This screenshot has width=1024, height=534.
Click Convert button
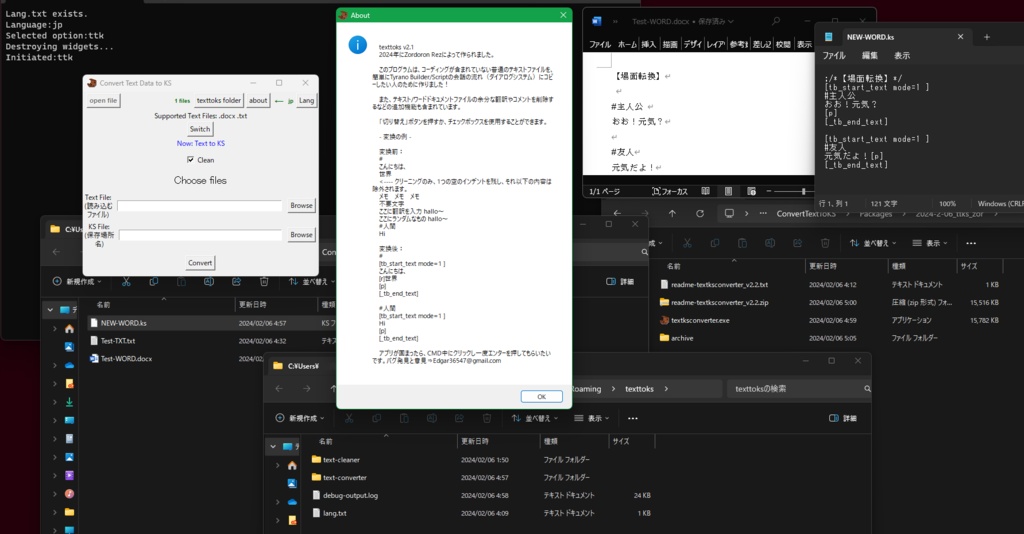[x=200, y=262]
